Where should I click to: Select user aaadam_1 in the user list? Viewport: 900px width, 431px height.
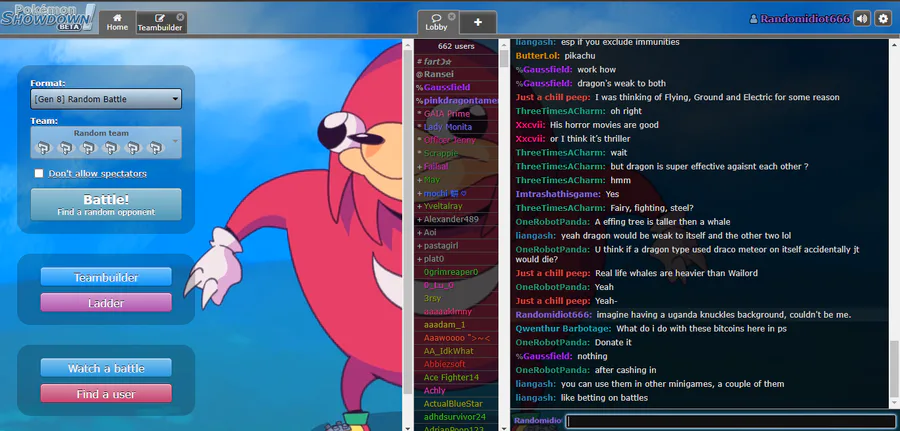pos(456,325)
